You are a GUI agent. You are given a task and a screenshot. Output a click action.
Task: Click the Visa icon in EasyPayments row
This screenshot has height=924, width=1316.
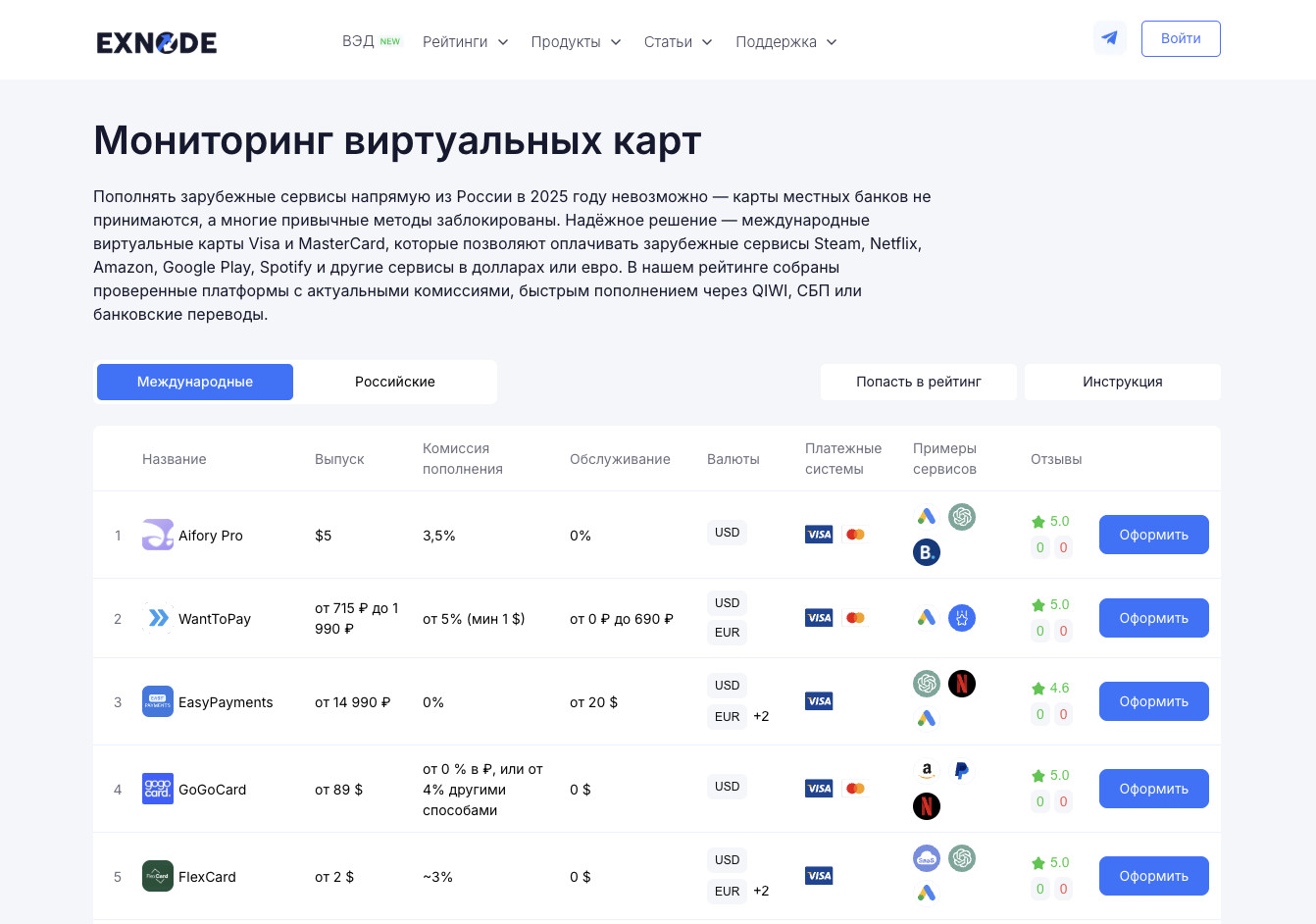(x=819, y=701)
